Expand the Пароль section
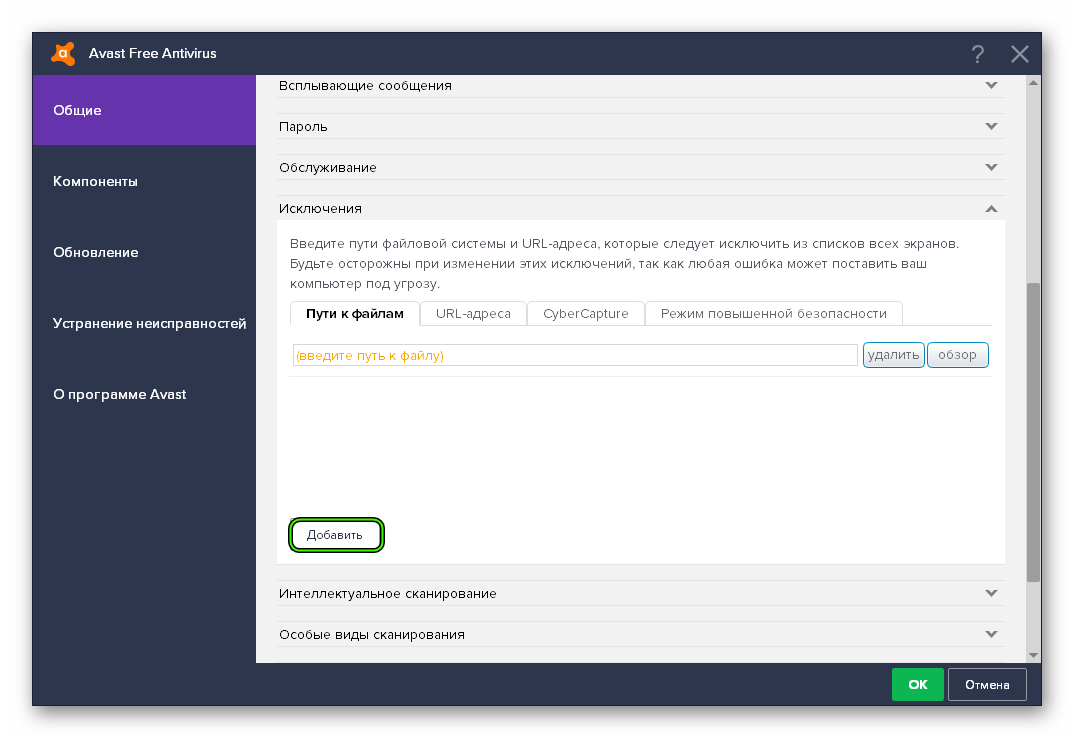The image size is (1074, 738). pyautogui.click(x=640, y=126)
